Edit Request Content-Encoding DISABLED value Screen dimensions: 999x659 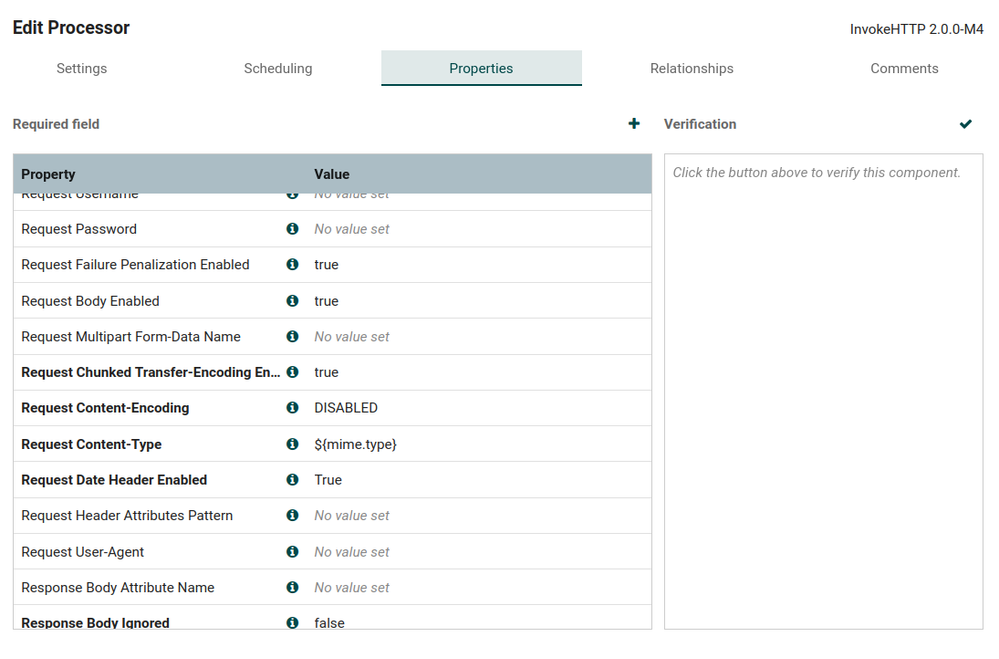[x=346, y=408]
